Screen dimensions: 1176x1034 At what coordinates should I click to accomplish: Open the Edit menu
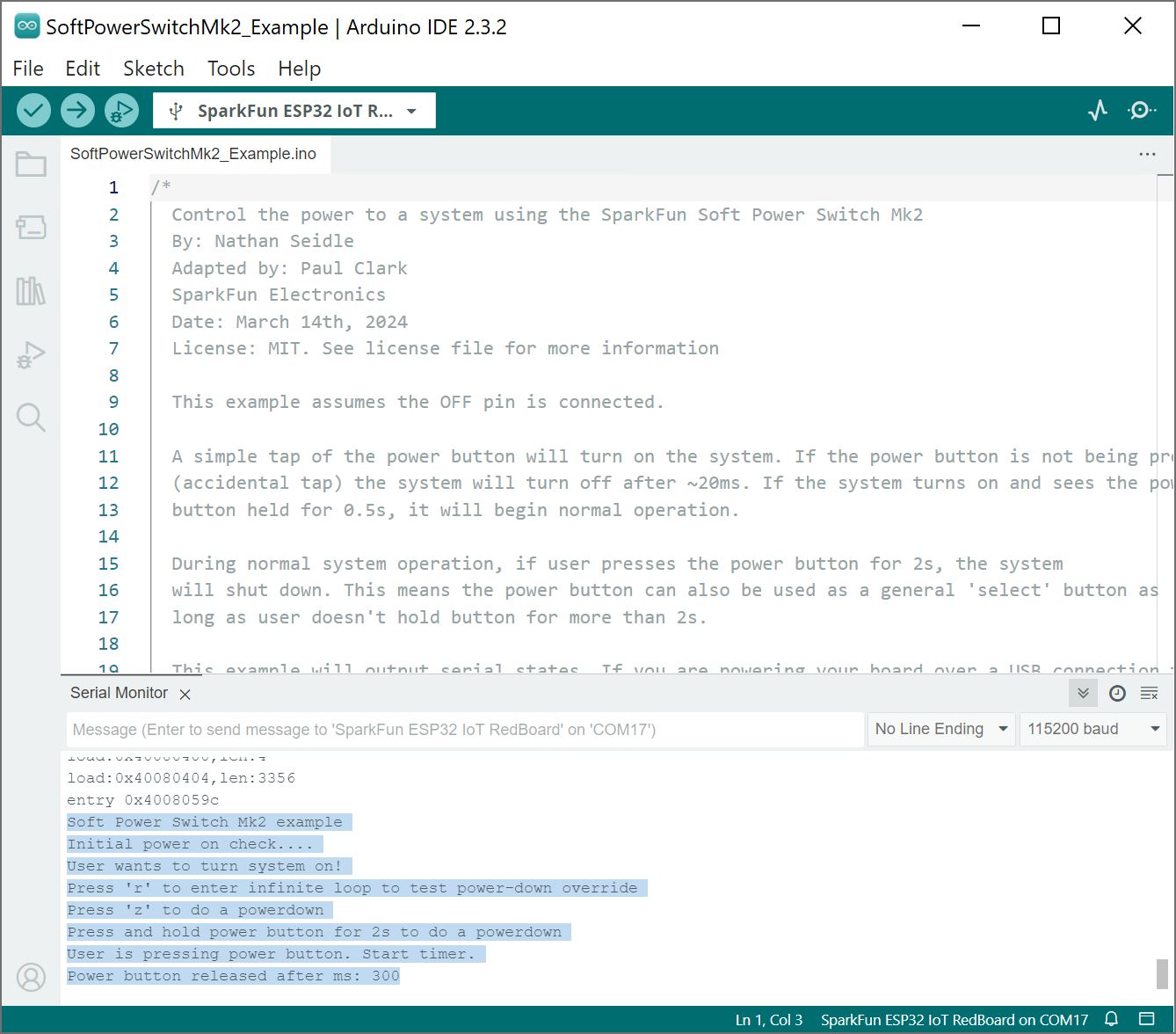click(x=83, y=69)
